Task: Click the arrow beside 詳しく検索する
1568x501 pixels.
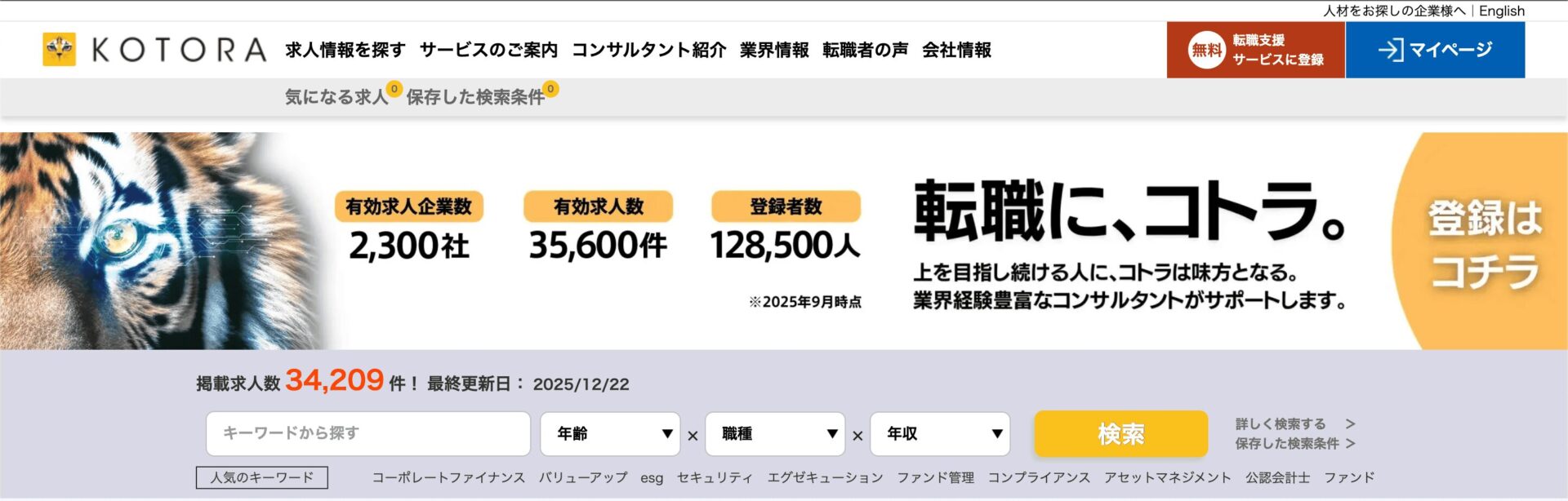Action: pos(1350,424)
